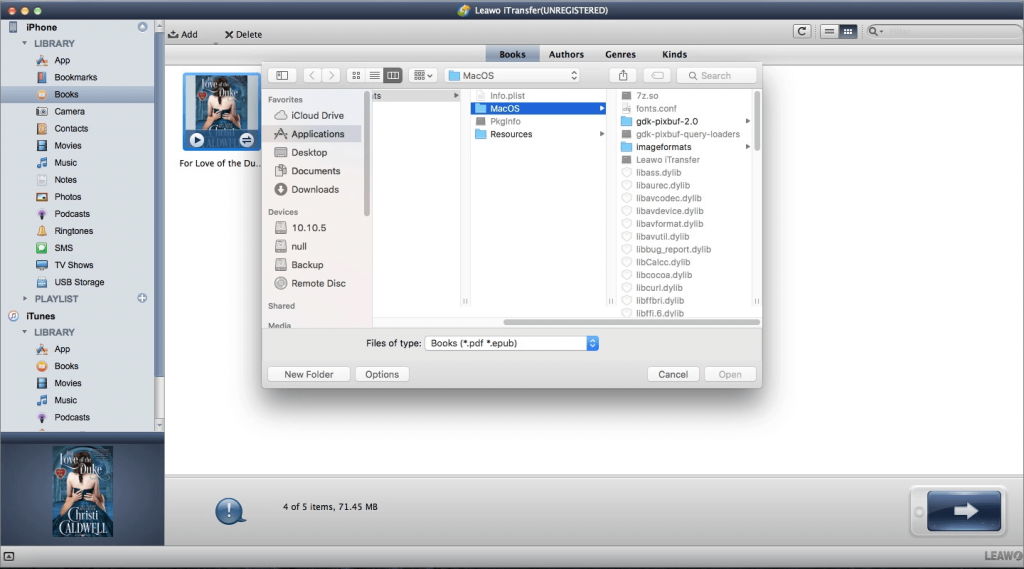This screenshot has height=569, width=1024.
Task: Switch file dialog to icon view
Action: point(356,76)
